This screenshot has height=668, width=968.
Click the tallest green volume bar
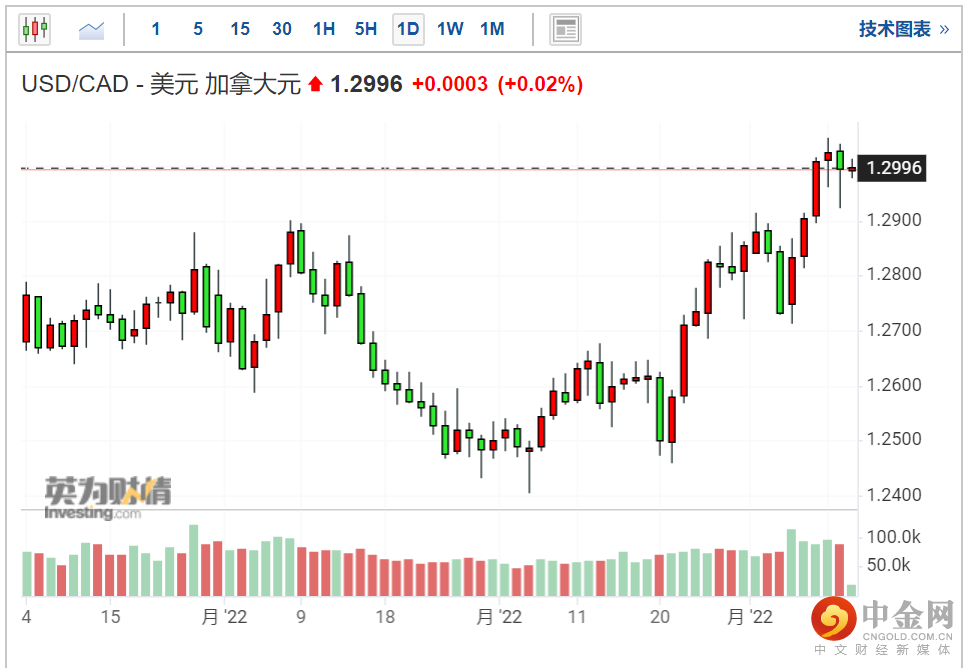(194, 560)
